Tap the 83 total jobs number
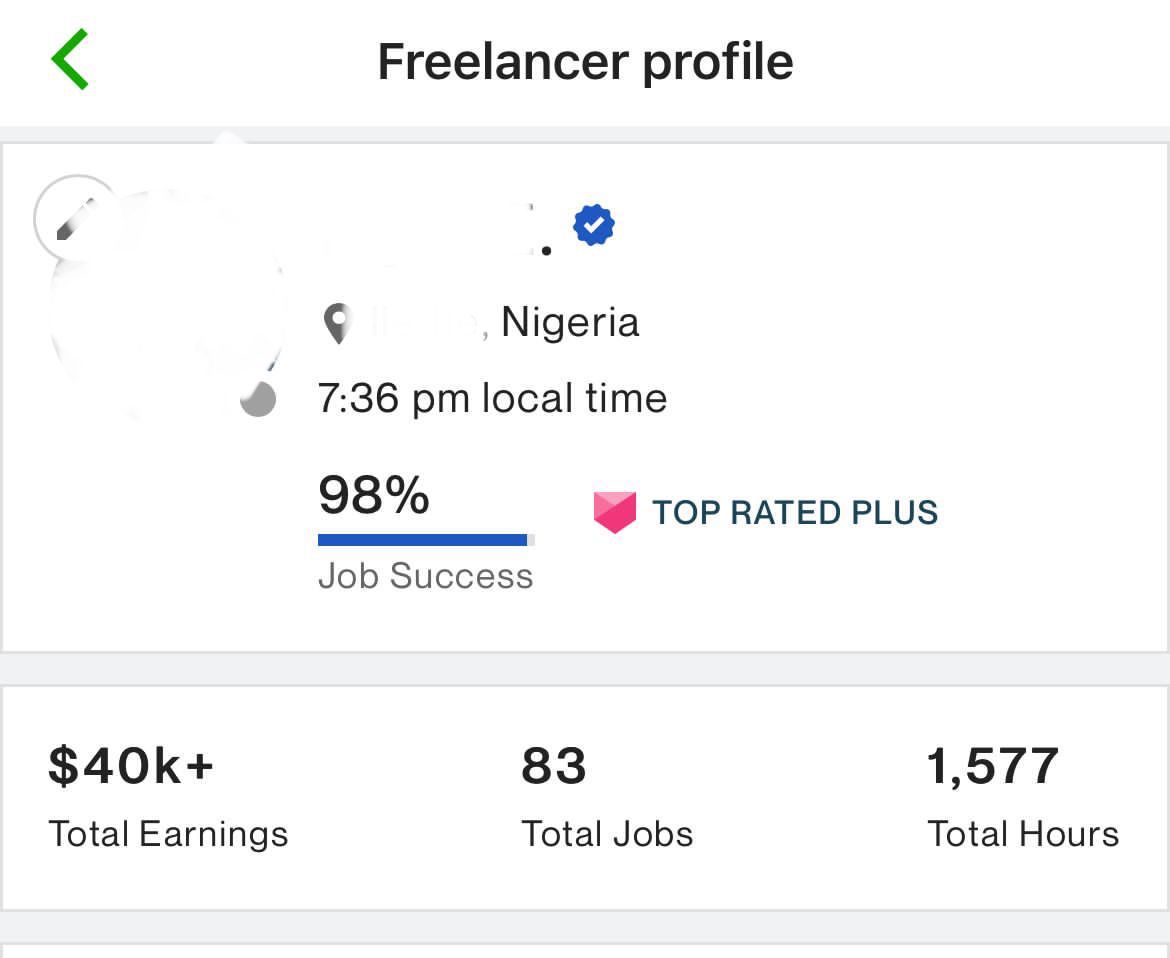Viewport: 1170px width, 958px height. point(554,766)
